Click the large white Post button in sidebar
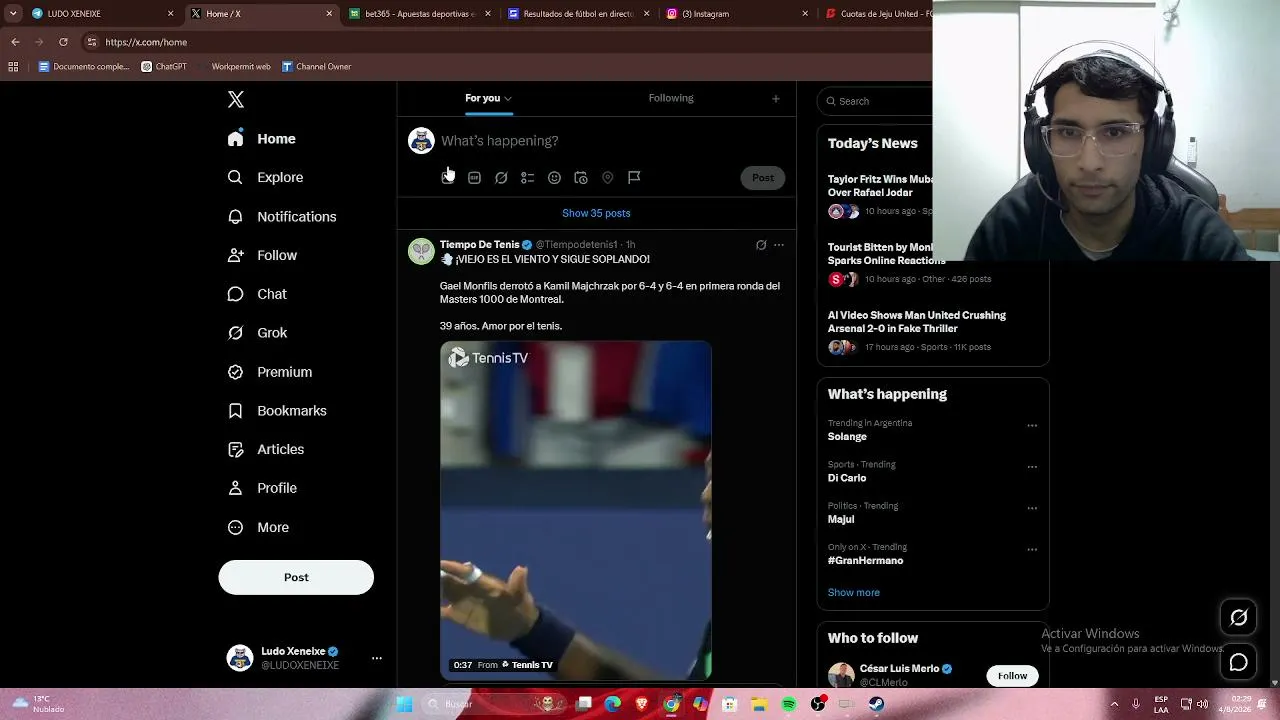This screenshot has height=720, width=1280. [296, 577]
